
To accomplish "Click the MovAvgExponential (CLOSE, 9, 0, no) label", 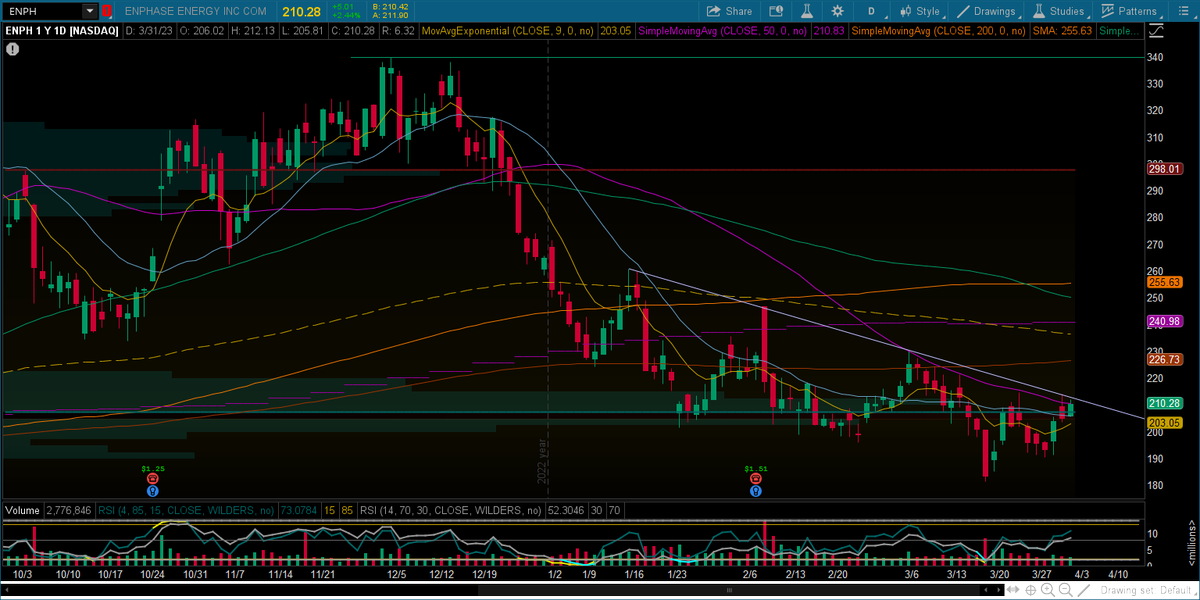I will [x=507, y=31].
